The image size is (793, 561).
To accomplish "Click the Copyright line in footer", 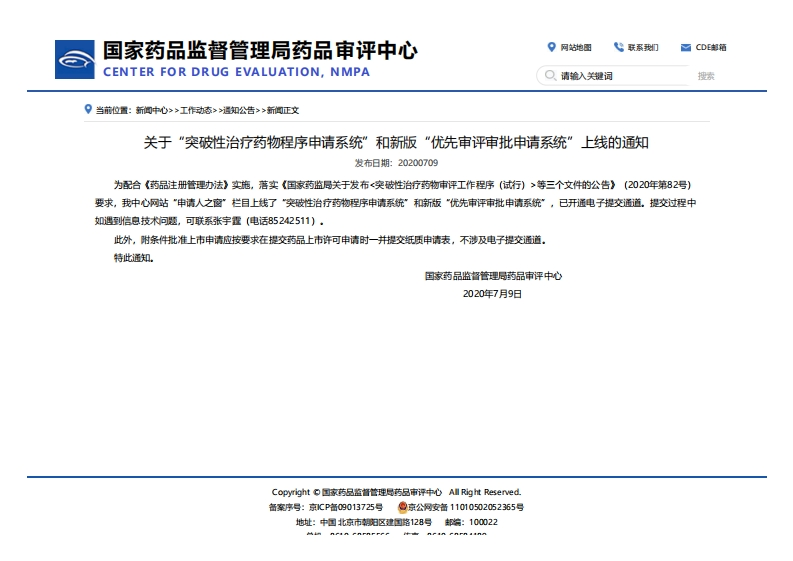I will (x=396, y=492).
